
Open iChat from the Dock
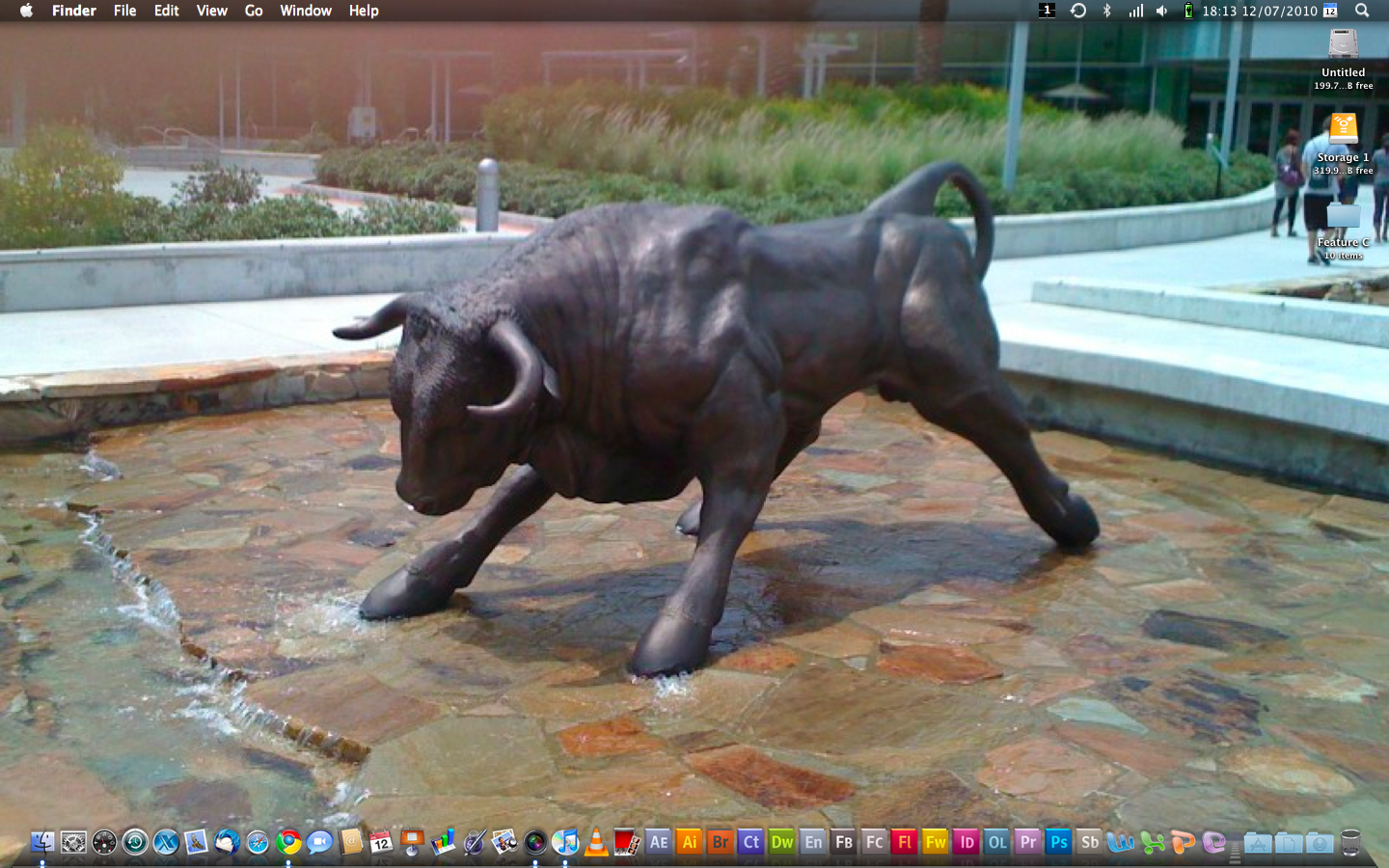(319, 842)
